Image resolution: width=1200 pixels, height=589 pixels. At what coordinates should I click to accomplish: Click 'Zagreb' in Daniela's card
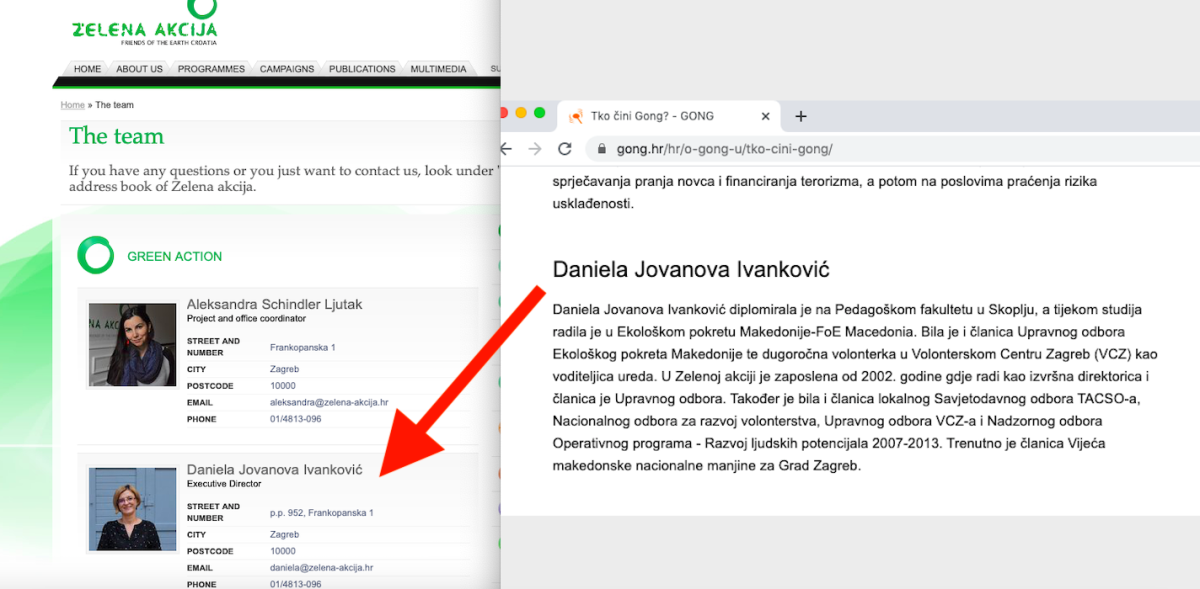click(285, 534)
